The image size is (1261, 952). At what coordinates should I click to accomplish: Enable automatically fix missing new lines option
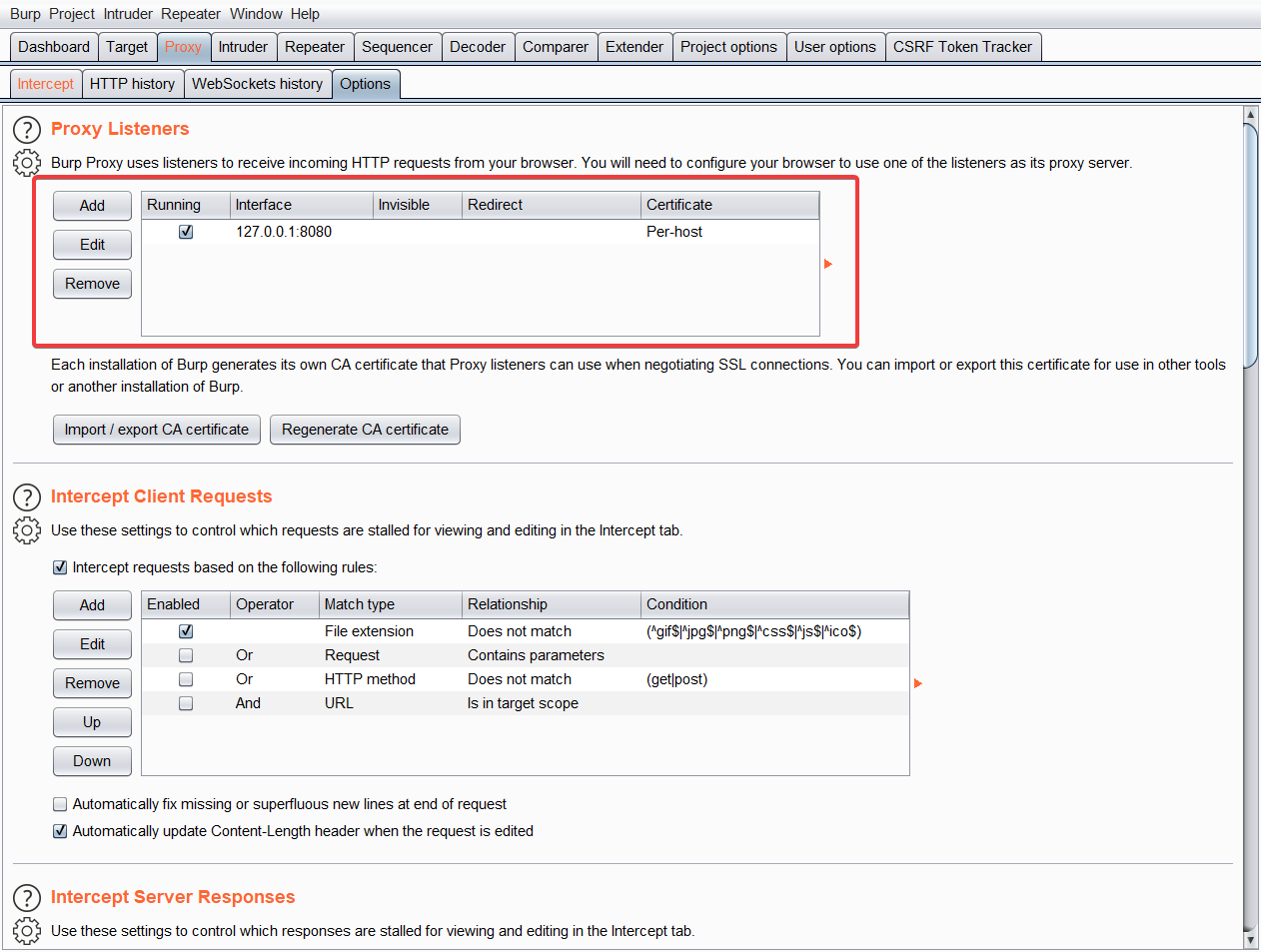click(x=60, y=804)
